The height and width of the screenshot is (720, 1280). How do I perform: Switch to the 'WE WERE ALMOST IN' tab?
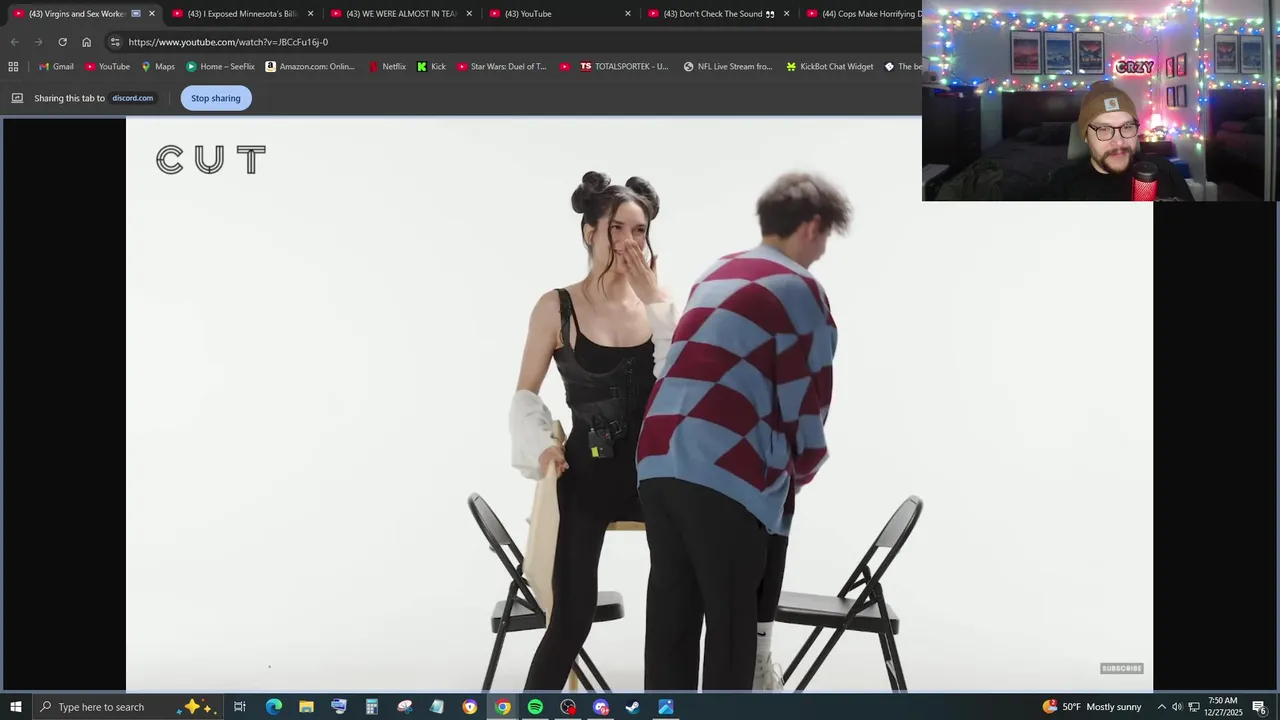click(x=401, y=14)
